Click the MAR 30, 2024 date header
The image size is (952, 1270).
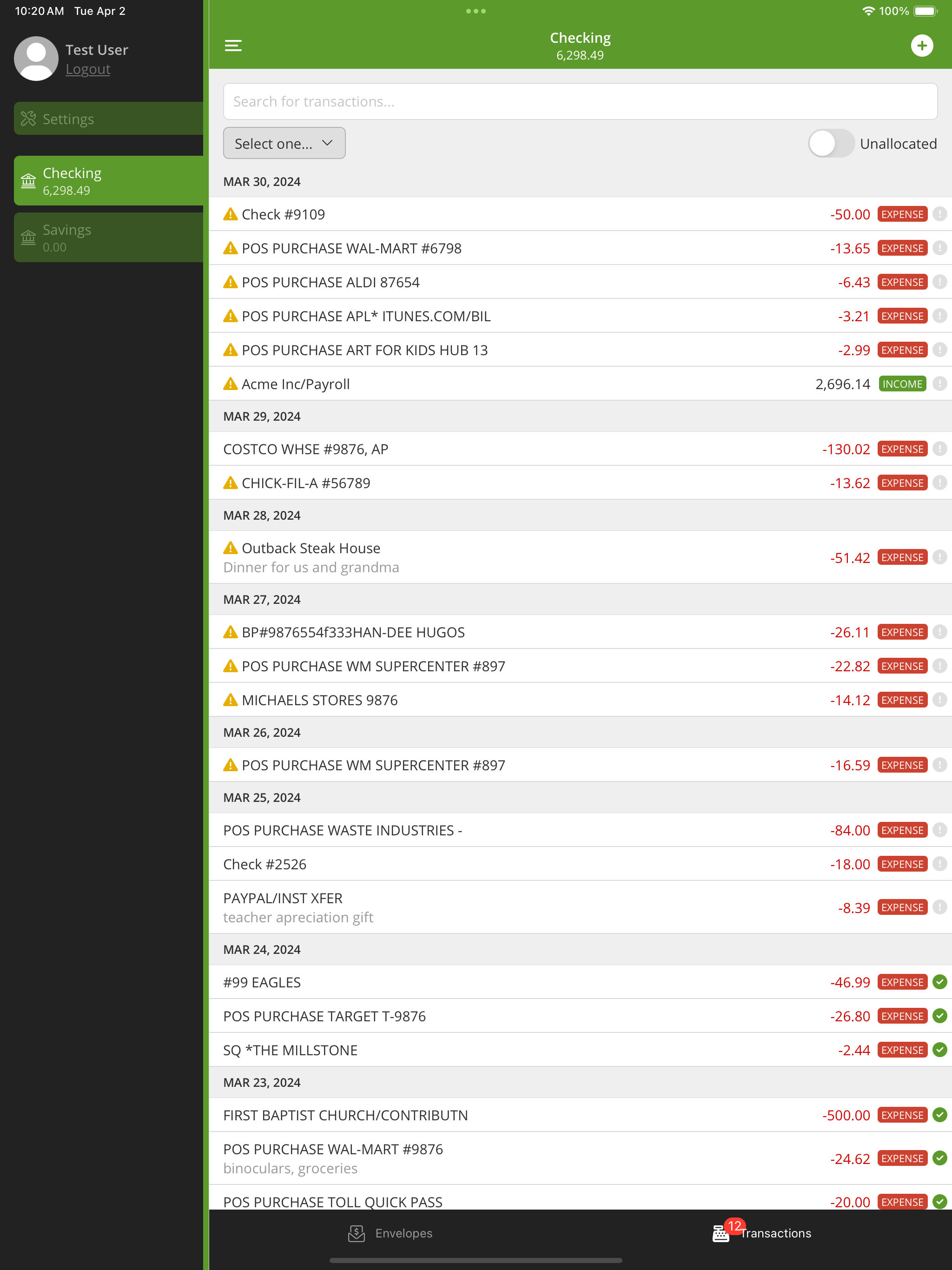(x=262, y=181)
